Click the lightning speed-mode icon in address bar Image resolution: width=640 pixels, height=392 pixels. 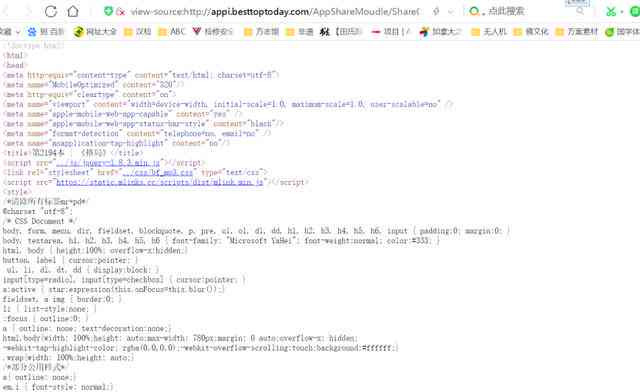click(436, 11)
